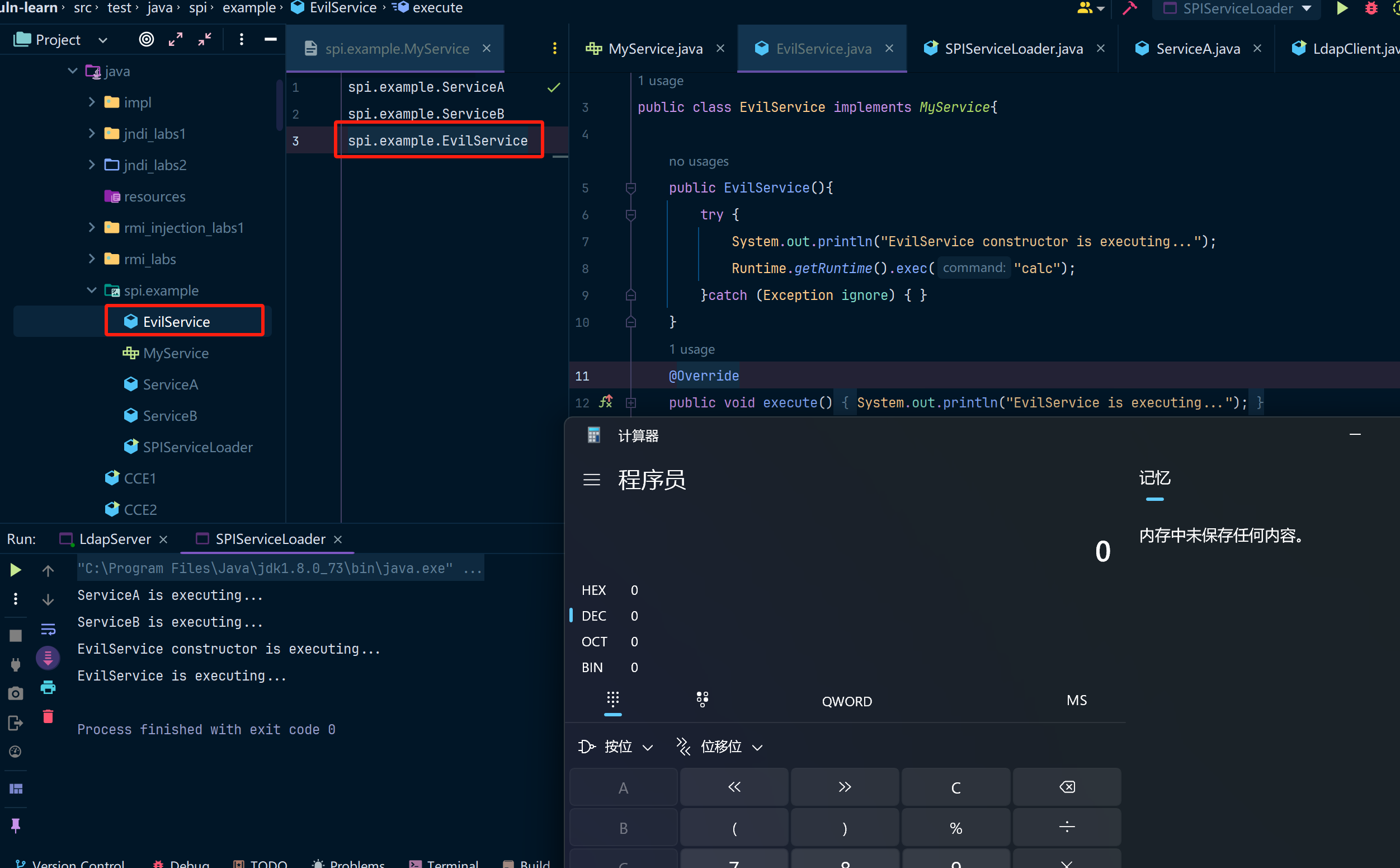This screenshot has height=868, width=1400.
Task: Switch to the bit toggling keypad
Action: click(703, 700)
